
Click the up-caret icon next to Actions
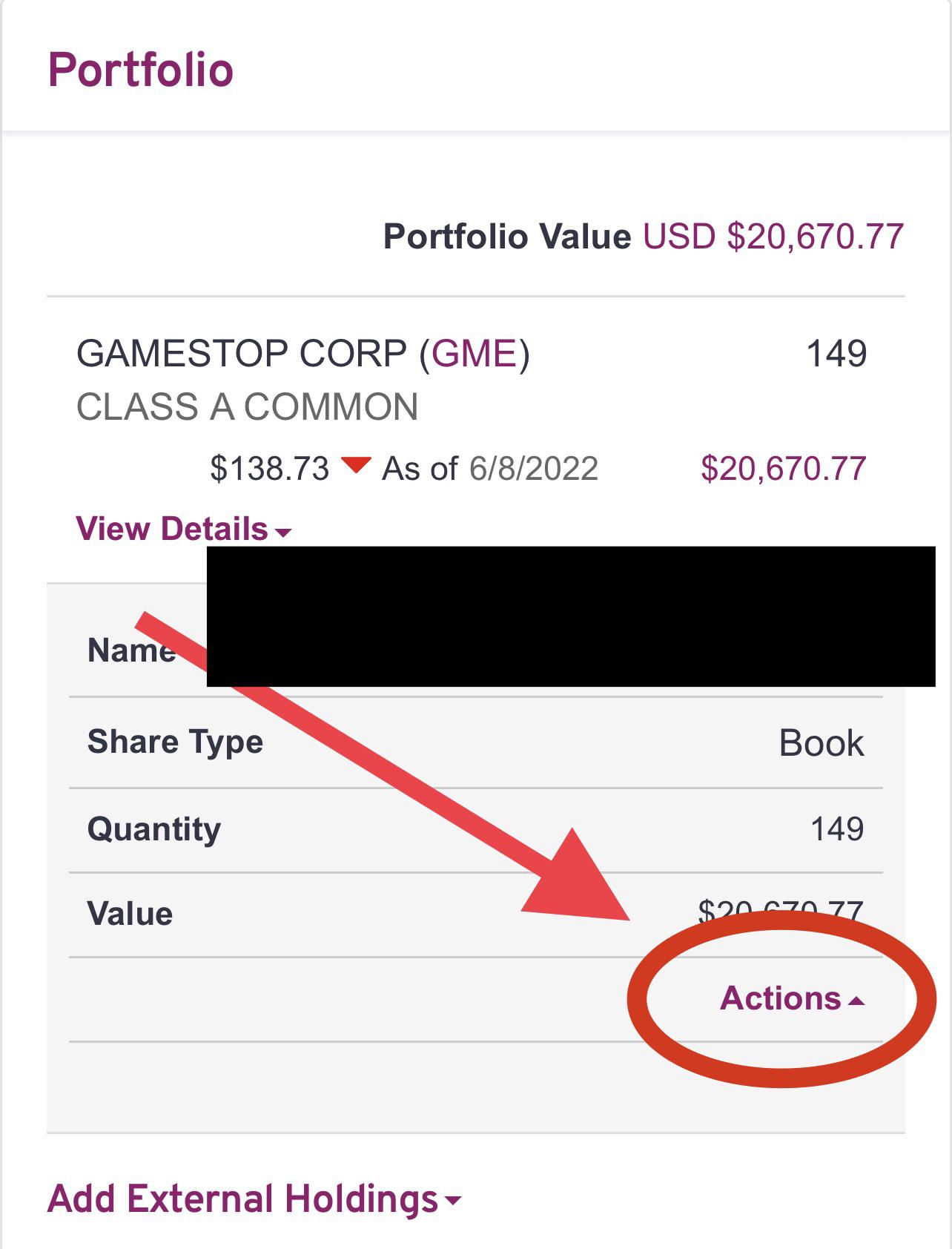[x=856, y=1001]
